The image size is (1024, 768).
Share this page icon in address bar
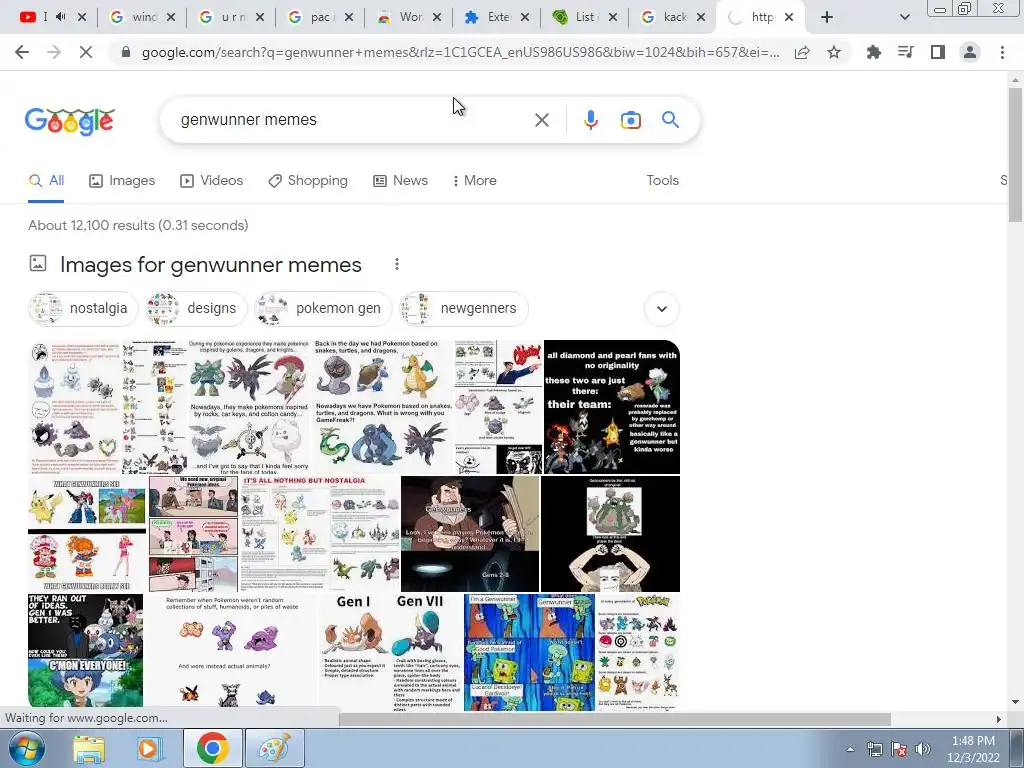[x=802, y=52]
